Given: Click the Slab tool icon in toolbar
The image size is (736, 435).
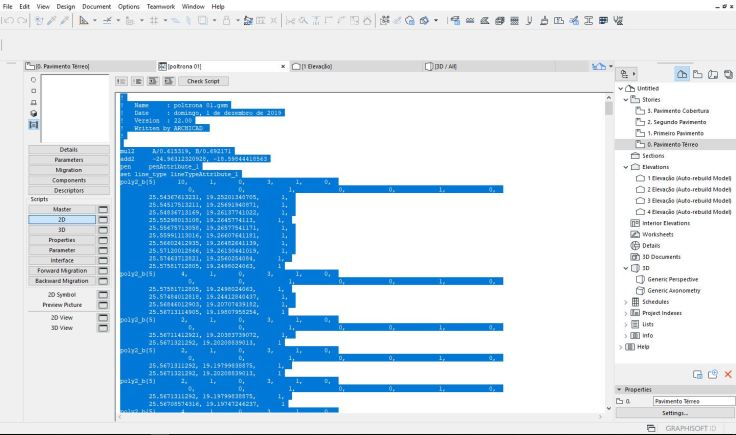Looking at the screenshot, I should [x=484, y=21].
